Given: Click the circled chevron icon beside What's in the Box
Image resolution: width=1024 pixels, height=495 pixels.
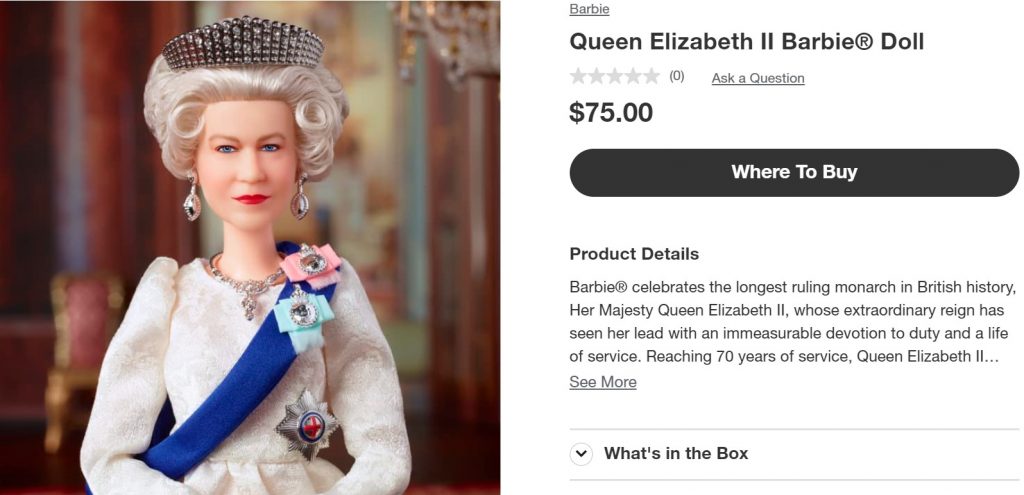Looking at the screenshot, I should 581,454.
